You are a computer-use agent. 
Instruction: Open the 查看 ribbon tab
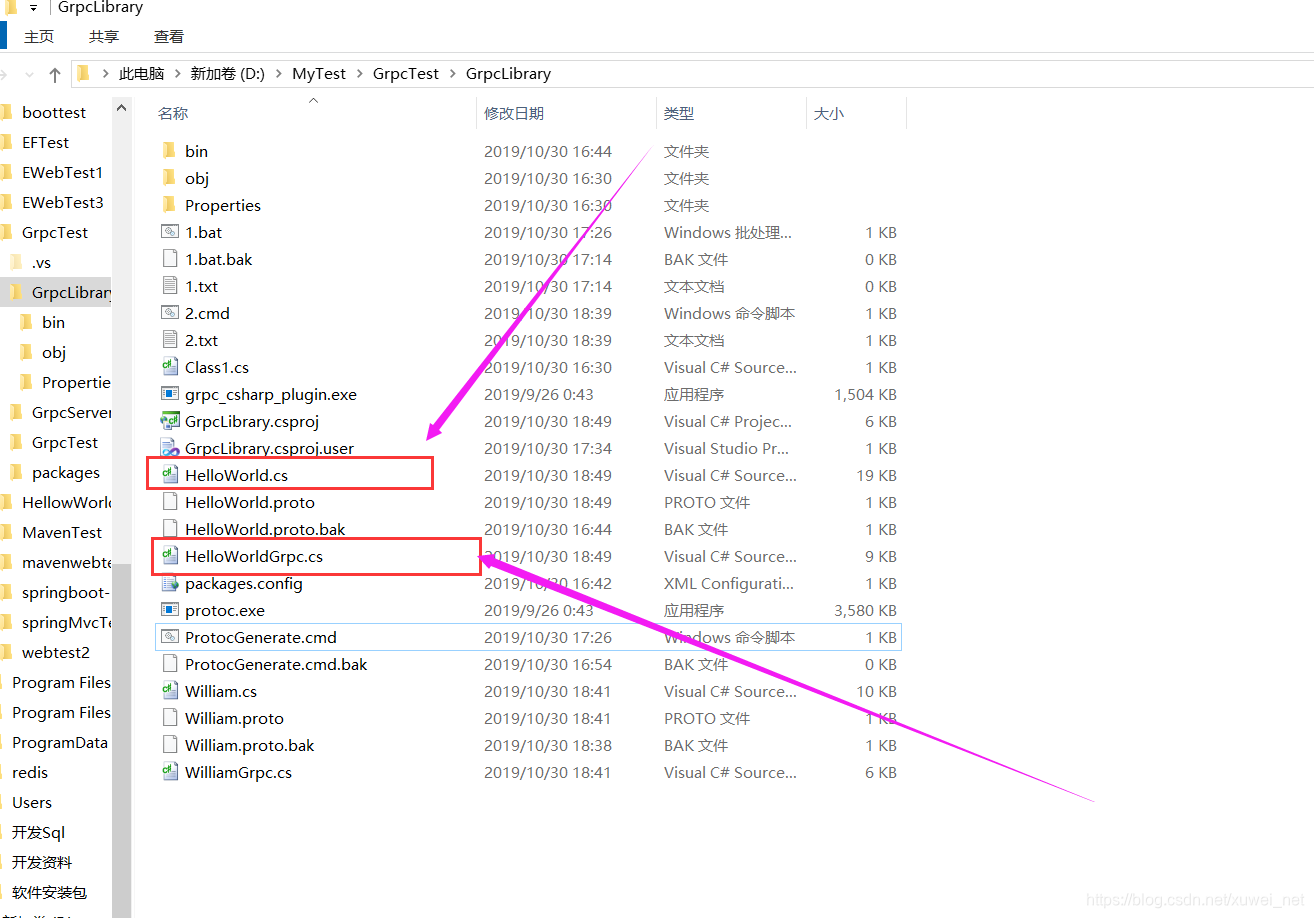click(x=169, y=36)
